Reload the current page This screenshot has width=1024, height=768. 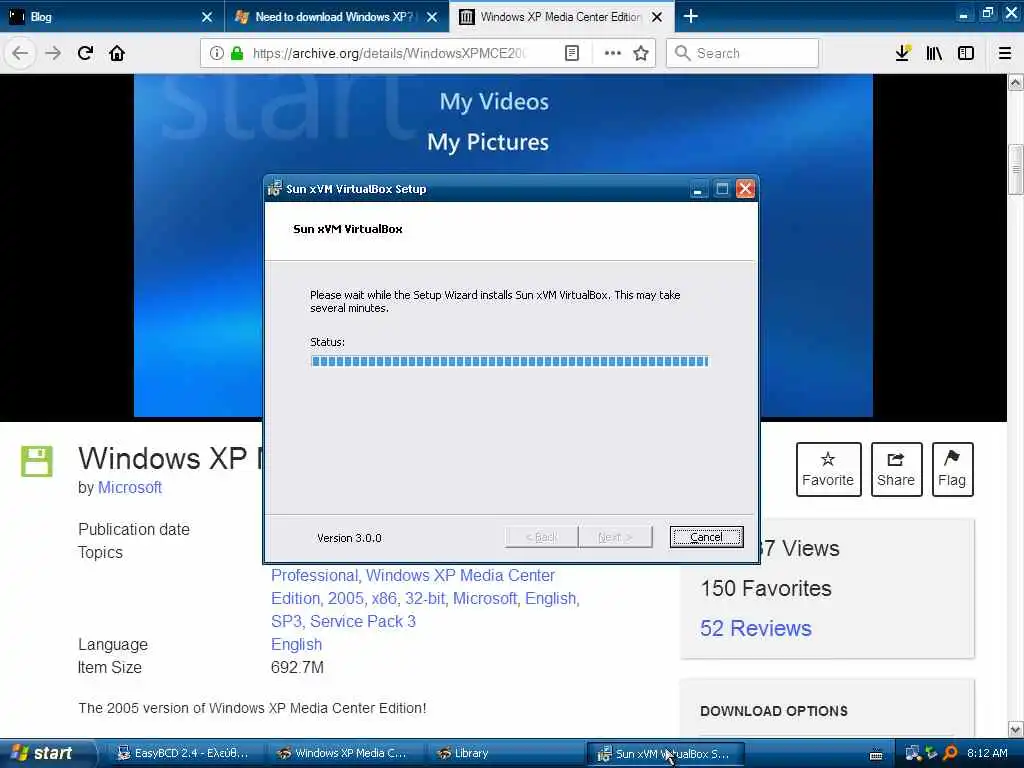click(86, 53)
